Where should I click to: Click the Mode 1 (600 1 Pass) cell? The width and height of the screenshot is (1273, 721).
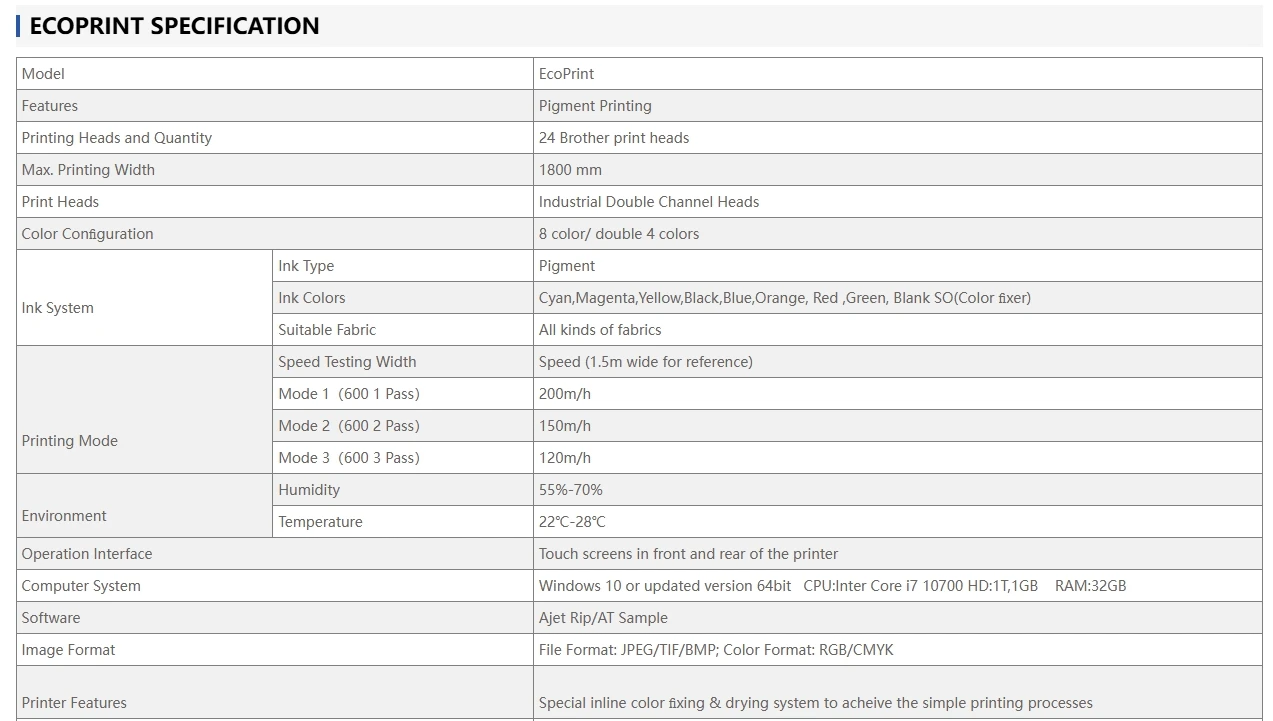403,394
